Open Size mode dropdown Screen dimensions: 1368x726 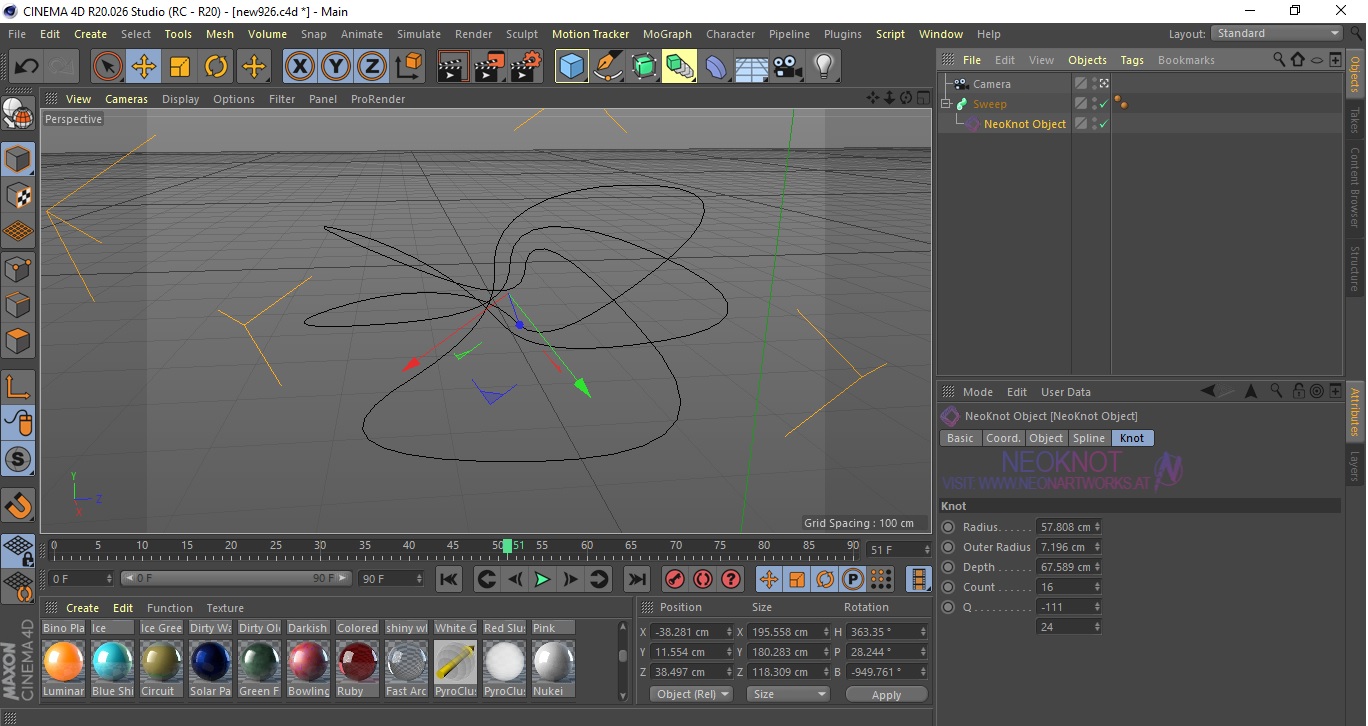(x=790, y=694)
